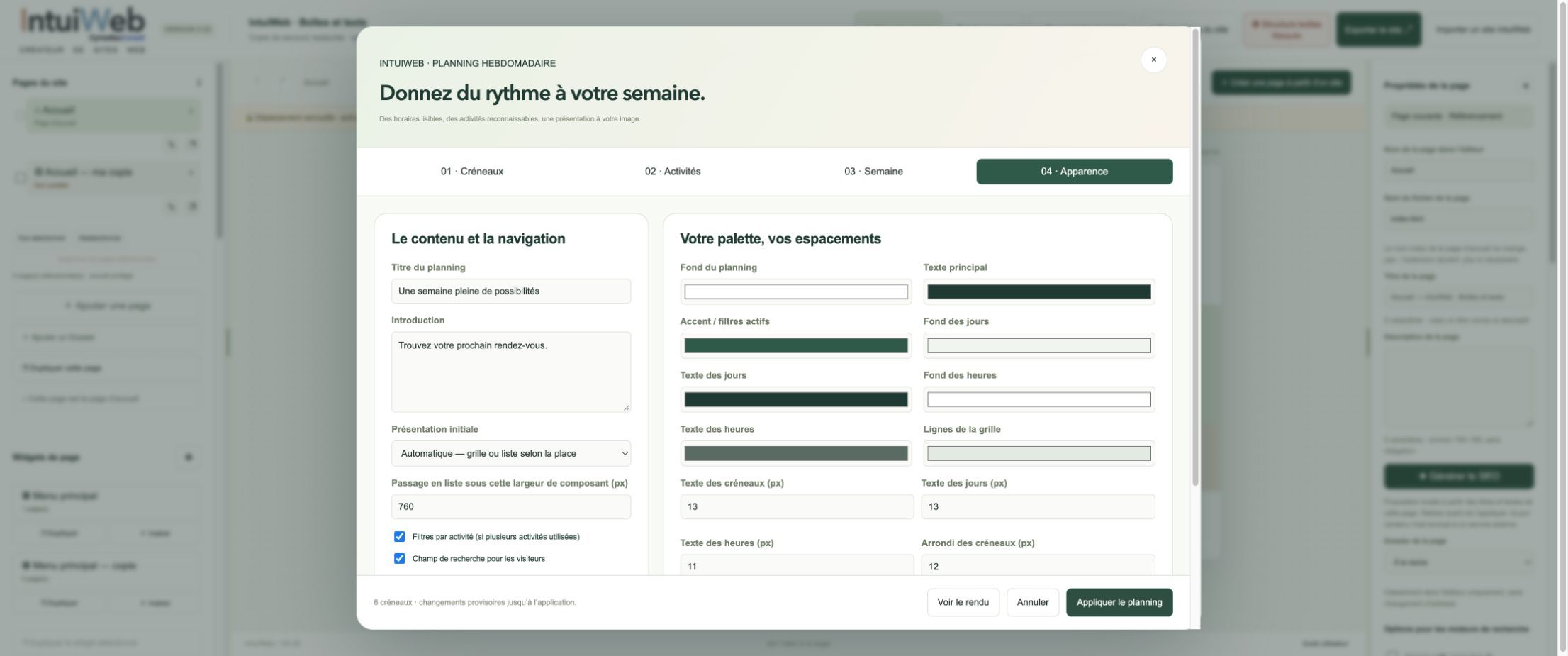Change Arrondi des créneaux (px) field

(x=1038, y=565)
